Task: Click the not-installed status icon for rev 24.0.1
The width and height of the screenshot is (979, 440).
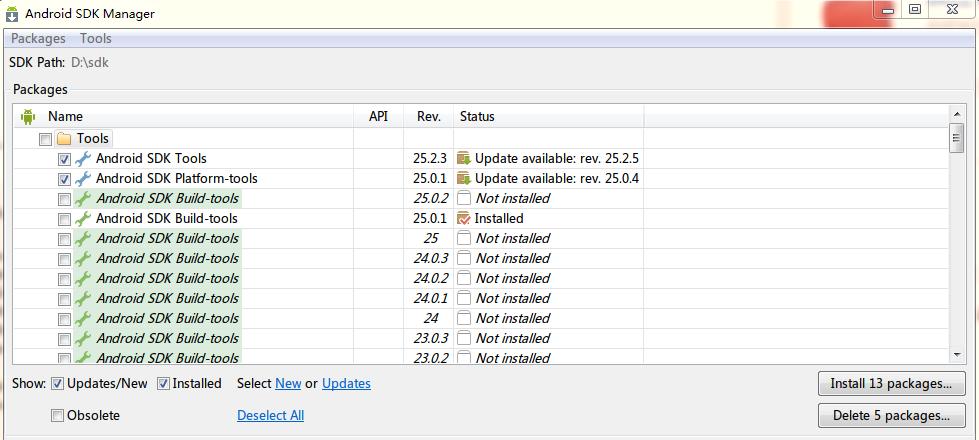Action: pos(464,298)
